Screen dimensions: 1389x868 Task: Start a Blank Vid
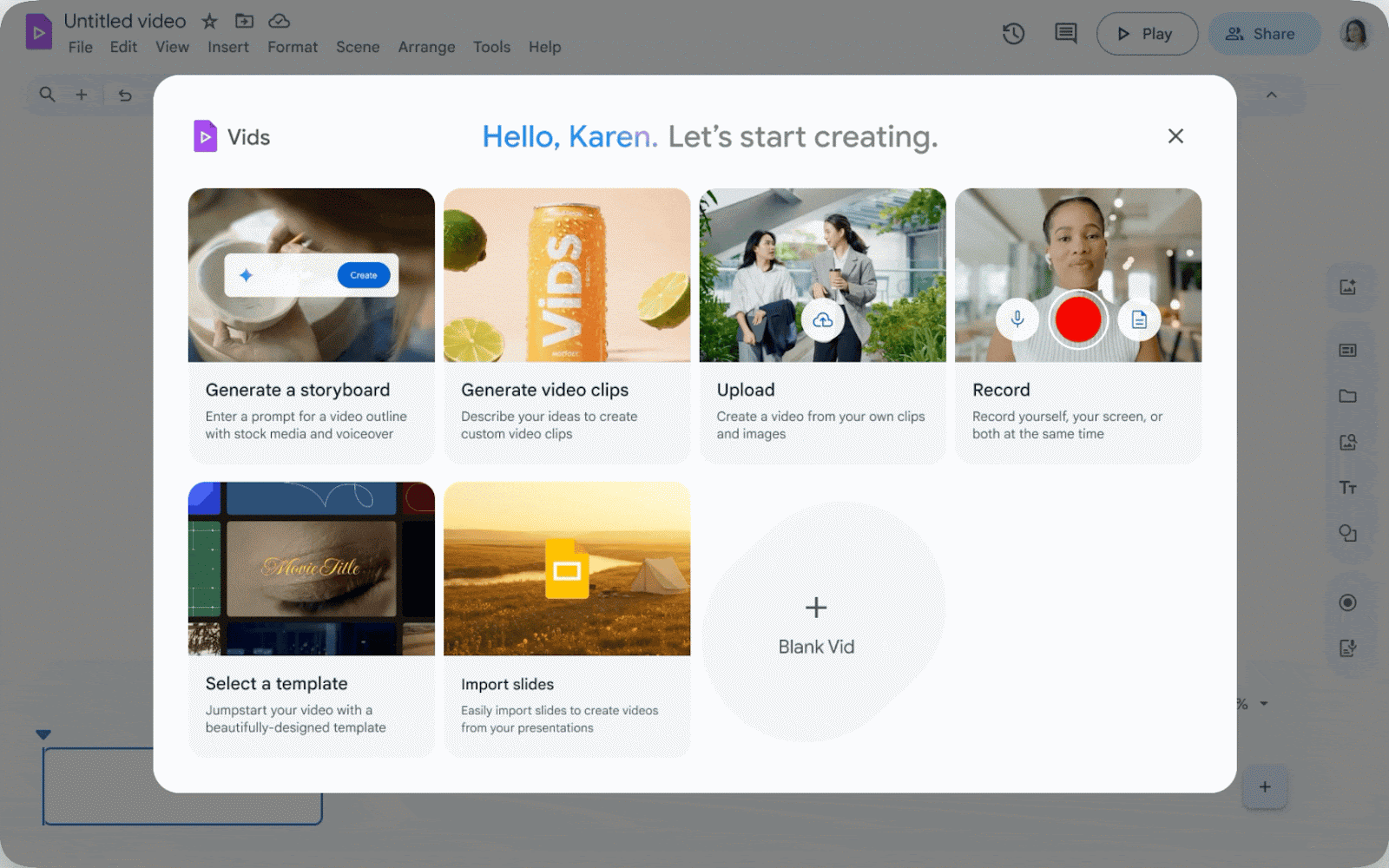click(x=816, y=620)
